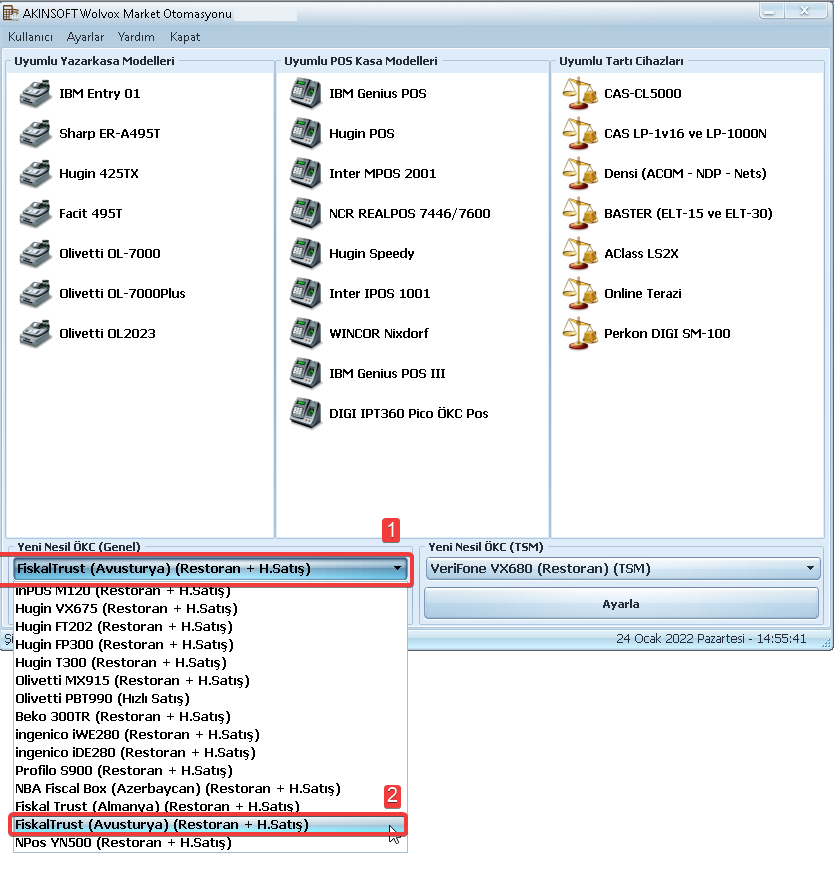Select ingenico iDE280 (Restoran + H.Satış) option
The image size is (834, 890).
pyautogui.click(x=210, y=753)
